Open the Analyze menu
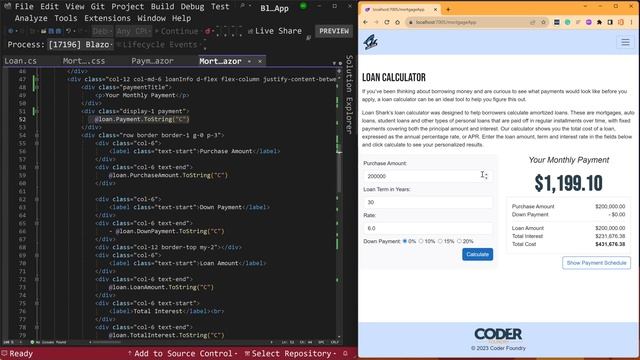Viewport: 640px width, 360px height. (31, 18)
